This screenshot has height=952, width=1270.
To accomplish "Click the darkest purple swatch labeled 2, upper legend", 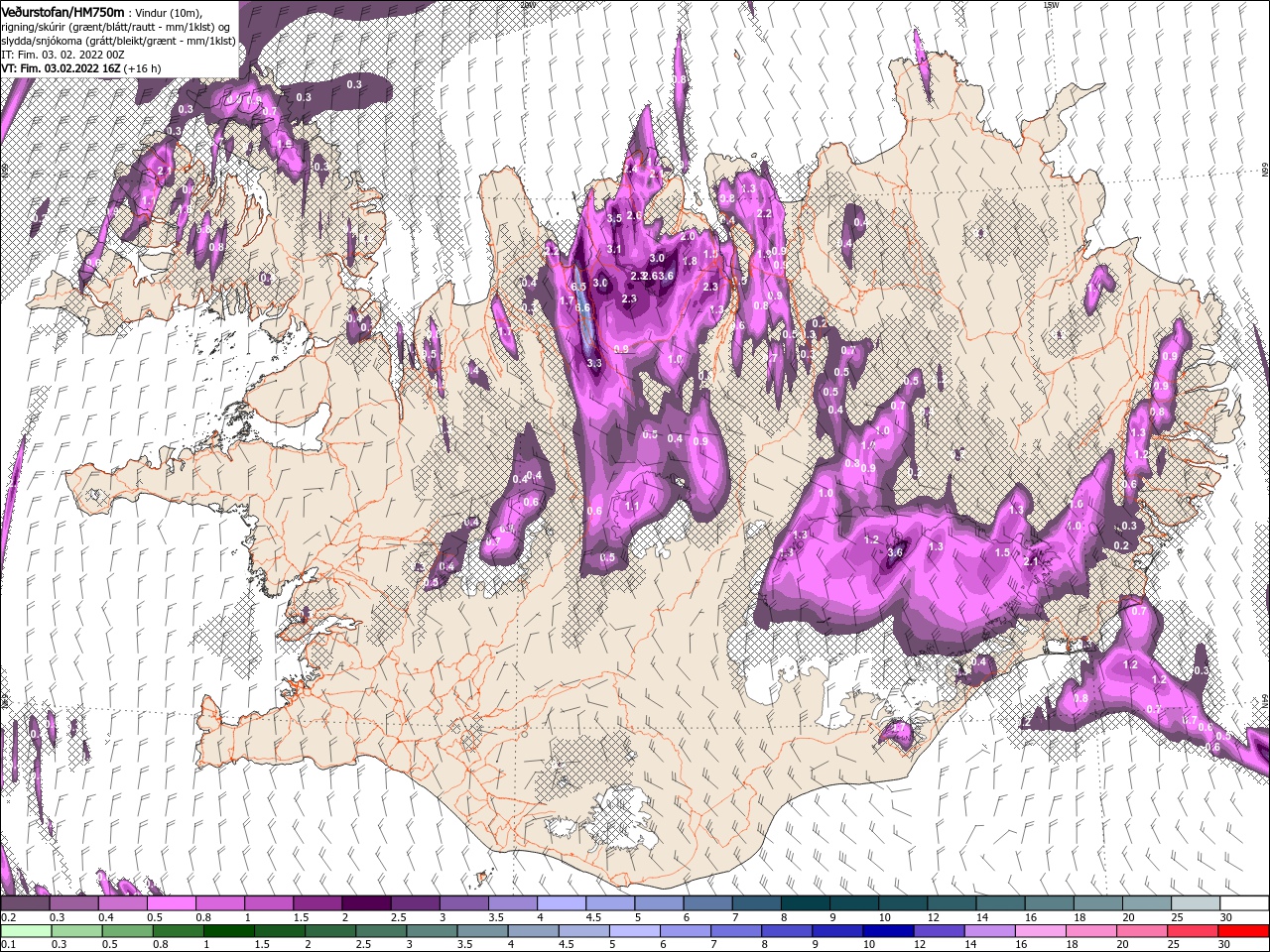I will tap(366, 903).
